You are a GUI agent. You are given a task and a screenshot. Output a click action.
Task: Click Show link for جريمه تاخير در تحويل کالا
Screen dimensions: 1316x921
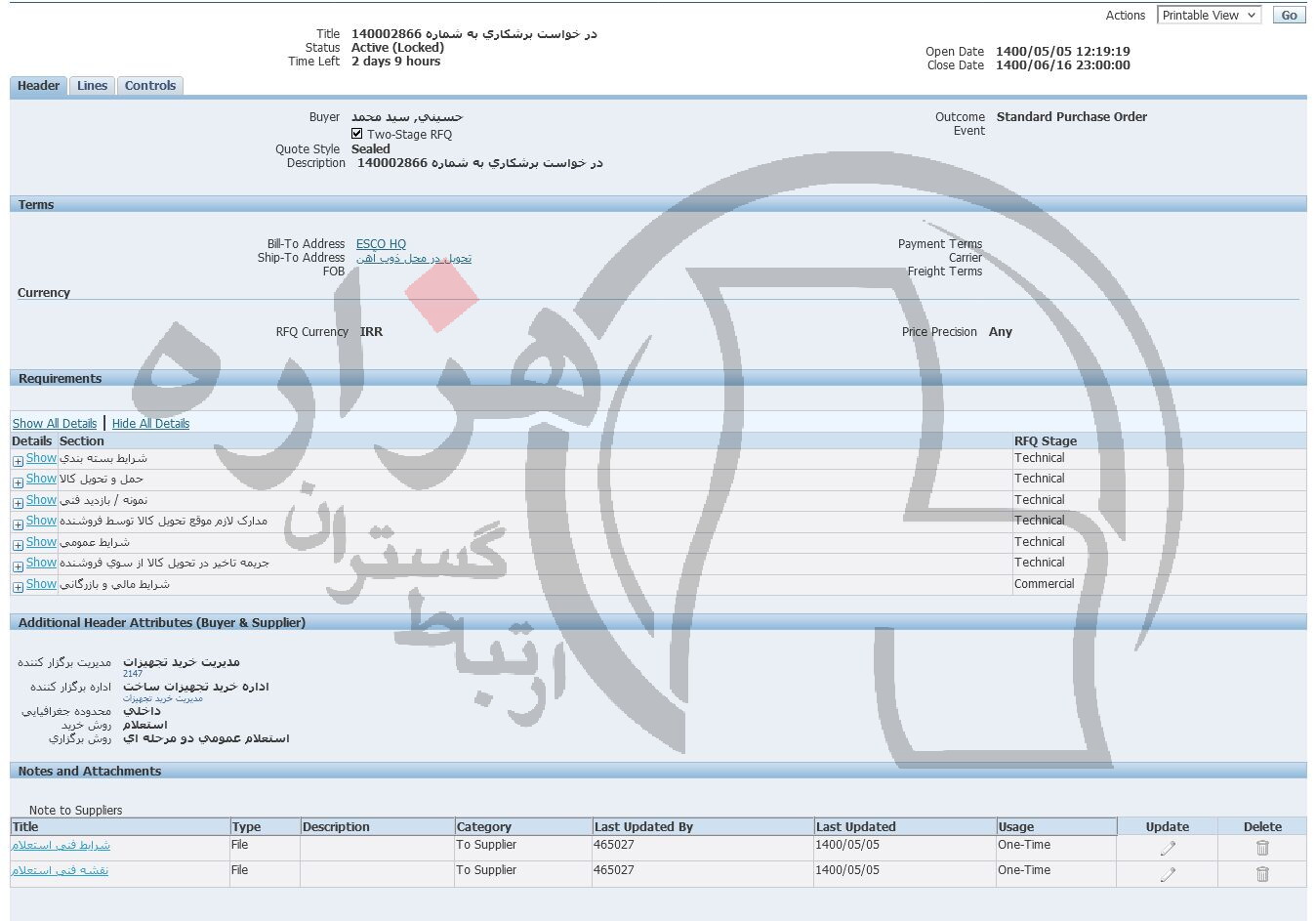coord(41,563)
